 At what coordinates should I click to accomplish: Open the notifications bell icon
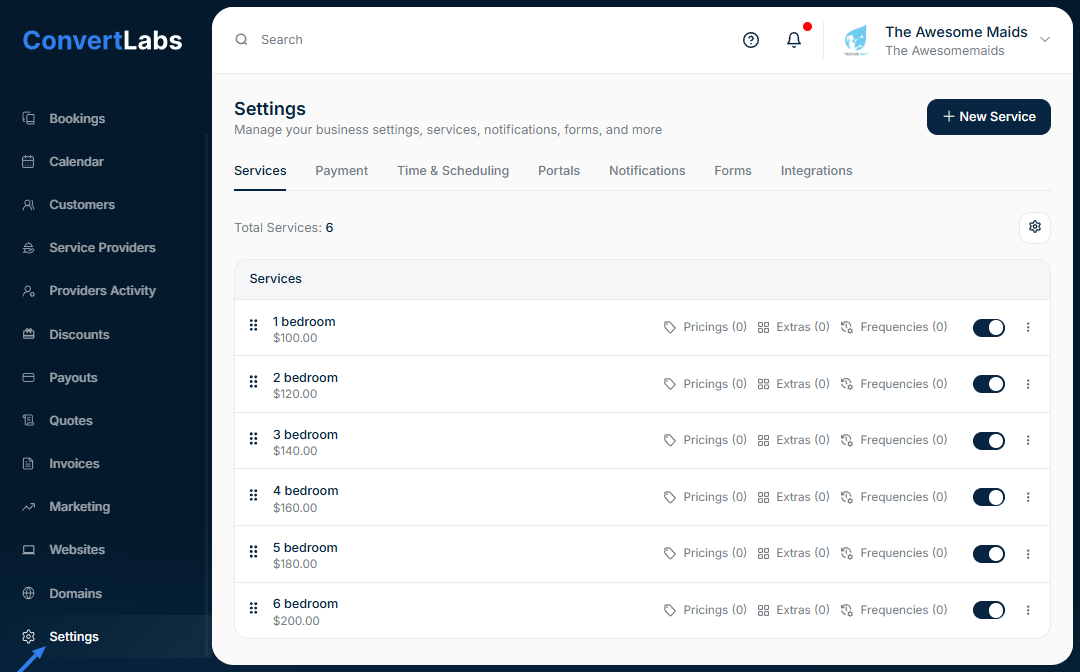(794, 40)
